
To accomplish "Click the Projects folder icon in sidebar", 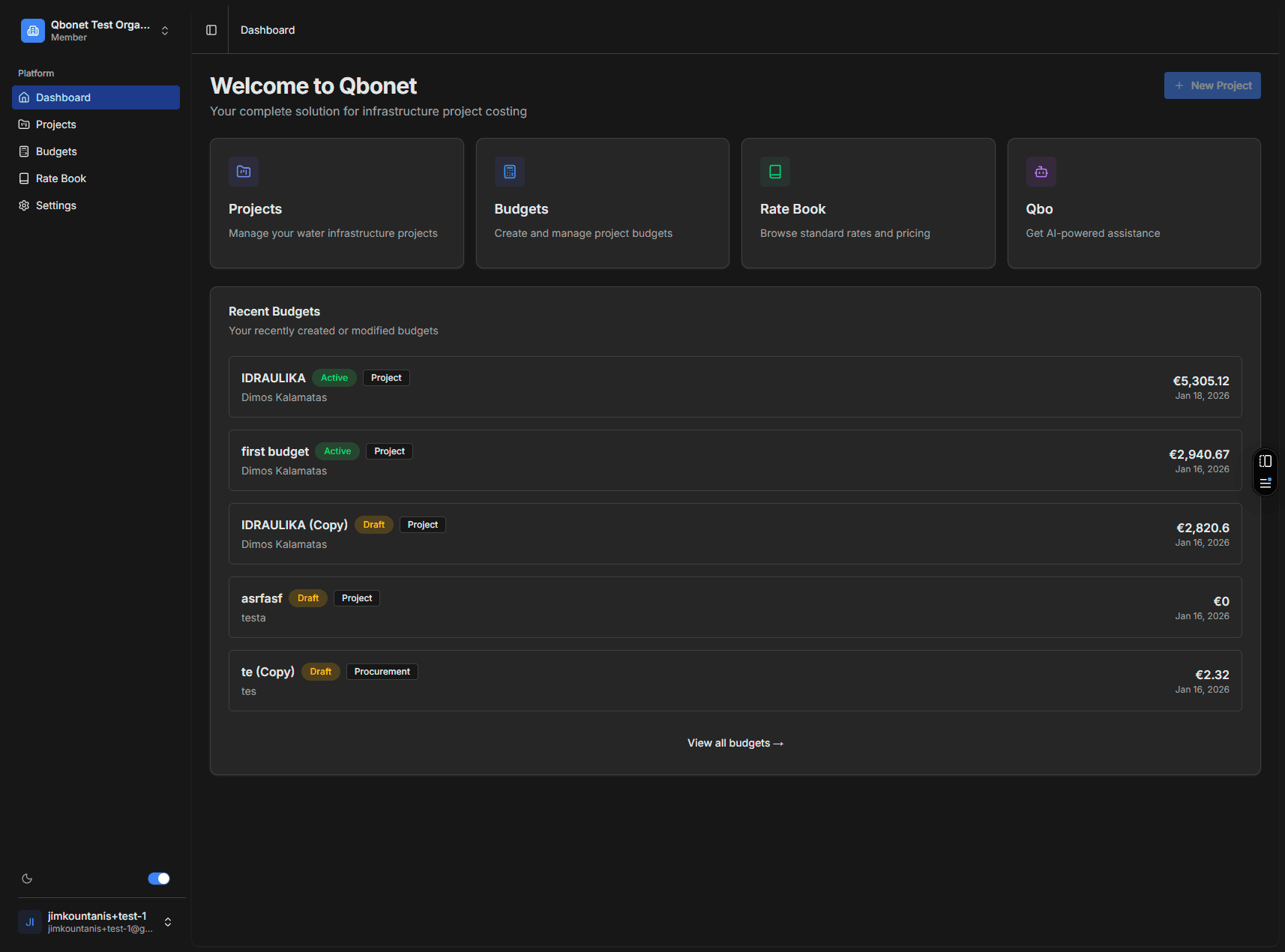I will (24, 124).
